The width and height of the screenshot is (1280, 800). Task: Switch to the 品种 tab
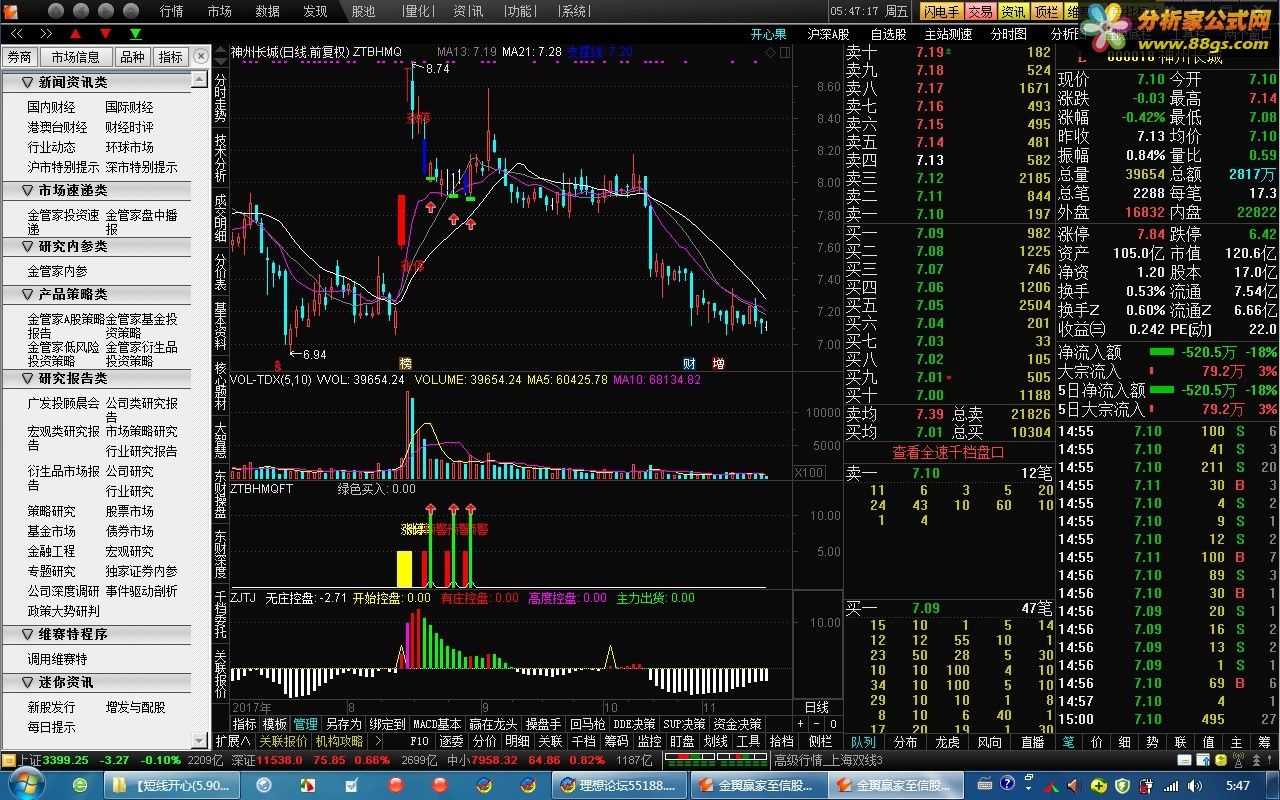132,57
